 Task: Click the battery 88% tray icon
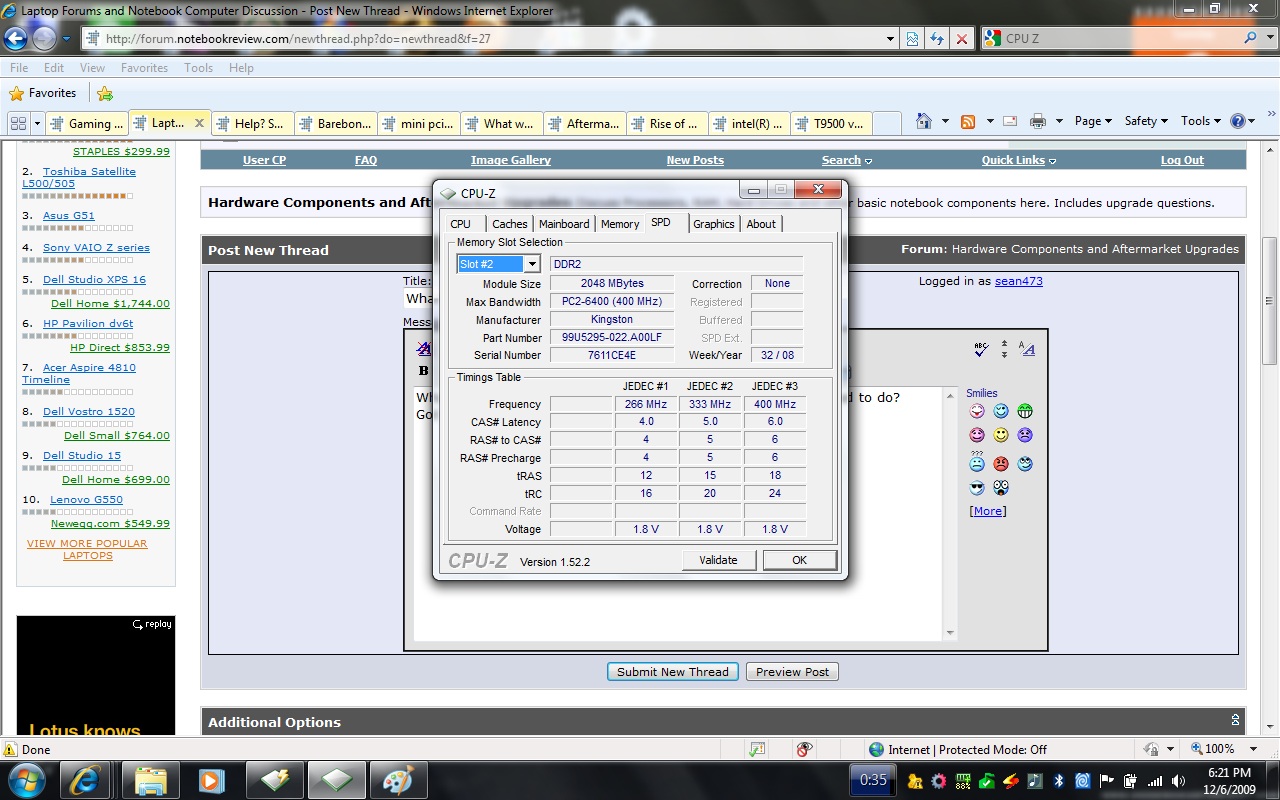[x=962, y=780]
